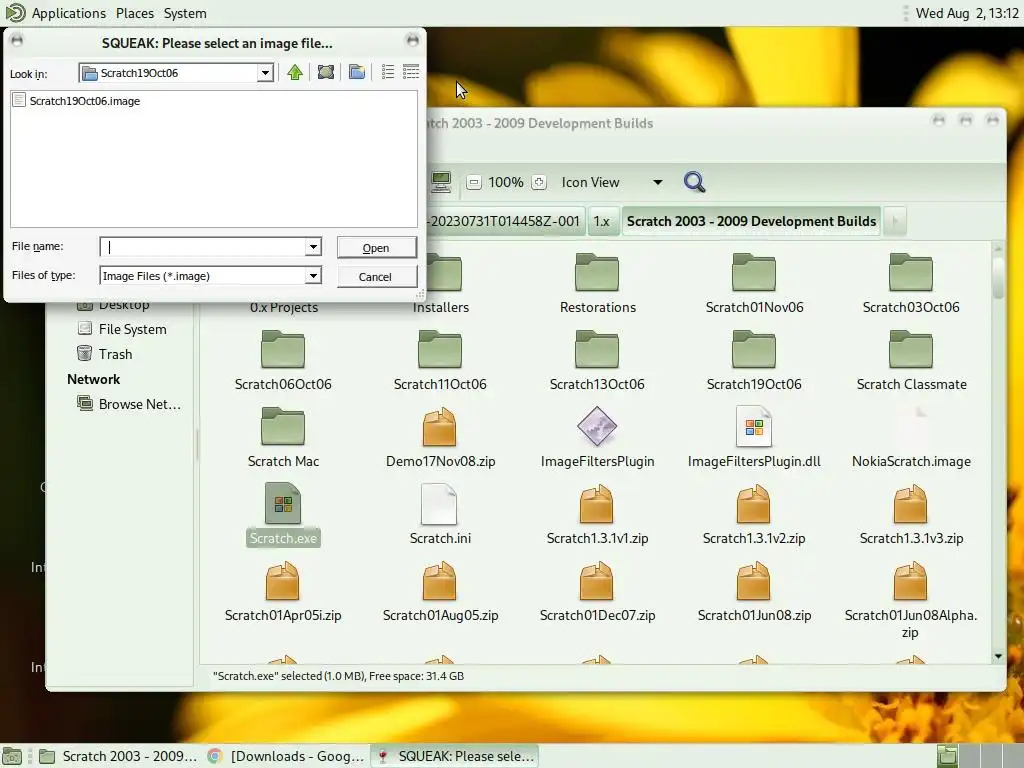Select the Scratch06Oct06 folder
The width and height of the screenshot is (1024, 768).
pyautogui.click(x=283, y=361)
